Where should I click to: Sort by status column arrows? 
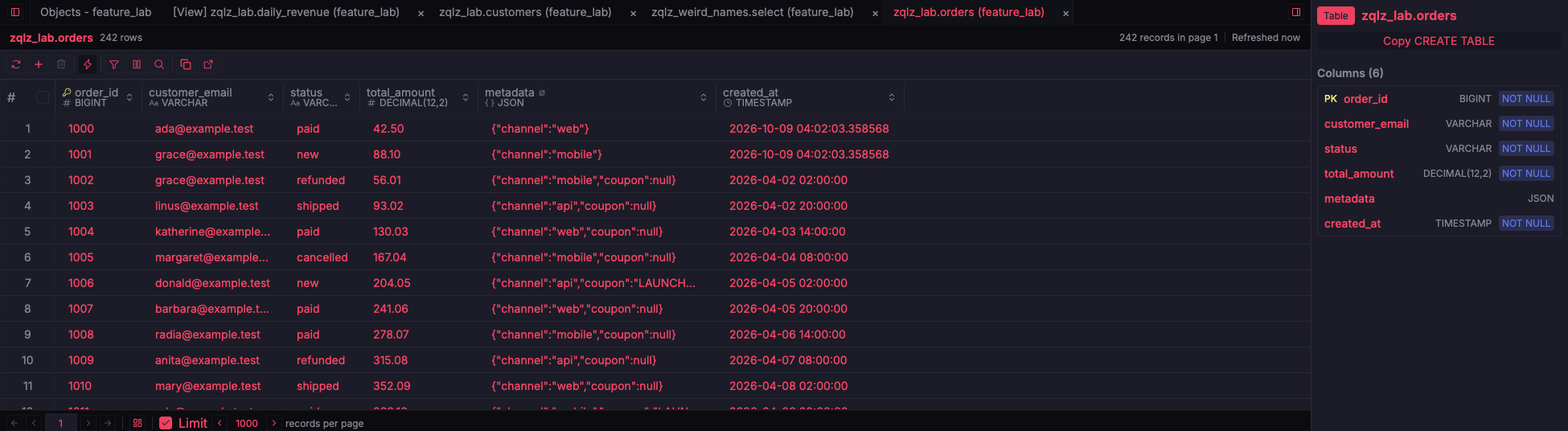(347, 97)
